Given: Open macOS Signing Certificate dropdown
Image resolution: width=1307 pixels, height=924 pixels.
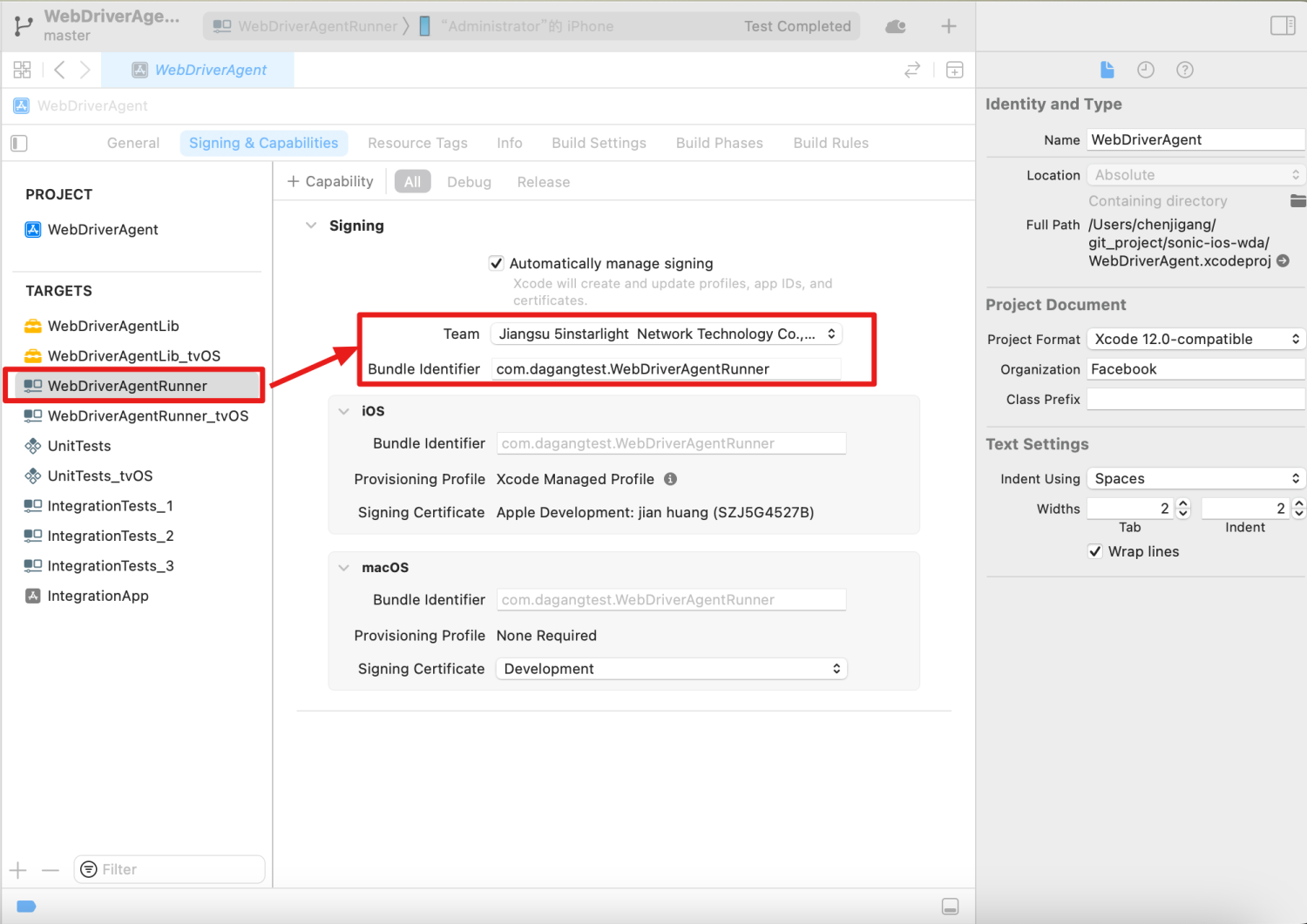Looking at the screenshot, I should click(x=672, y=669).
